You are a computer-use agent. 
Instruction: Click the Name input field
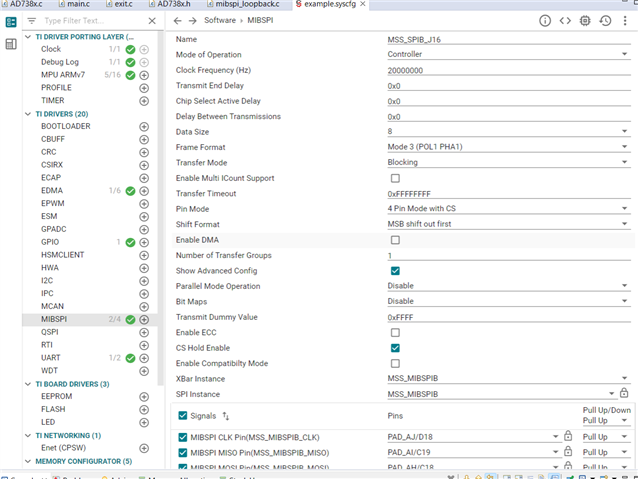[x=509, y=39]
